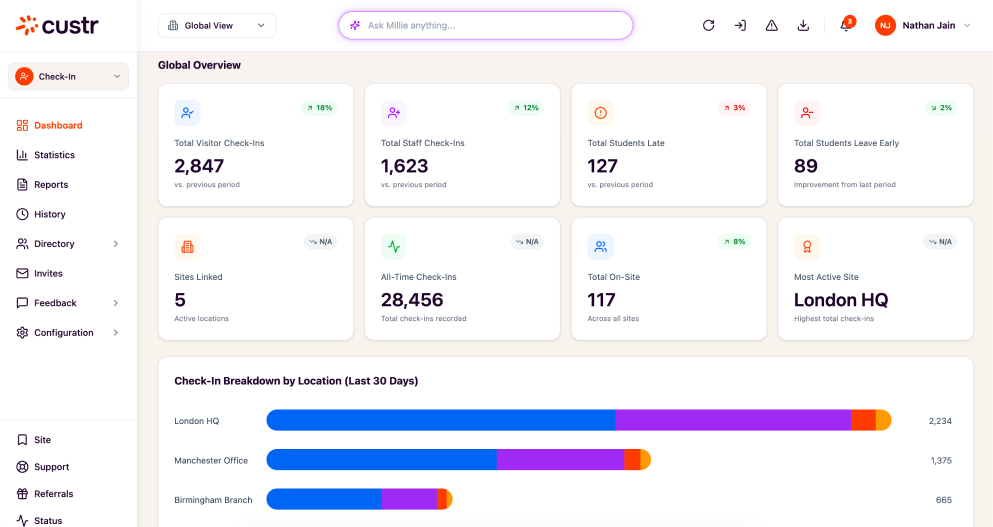Image resolution: width=993 pixels, height=527 pixels.
Task: Open the Global View dropdown
Action: 217,25
